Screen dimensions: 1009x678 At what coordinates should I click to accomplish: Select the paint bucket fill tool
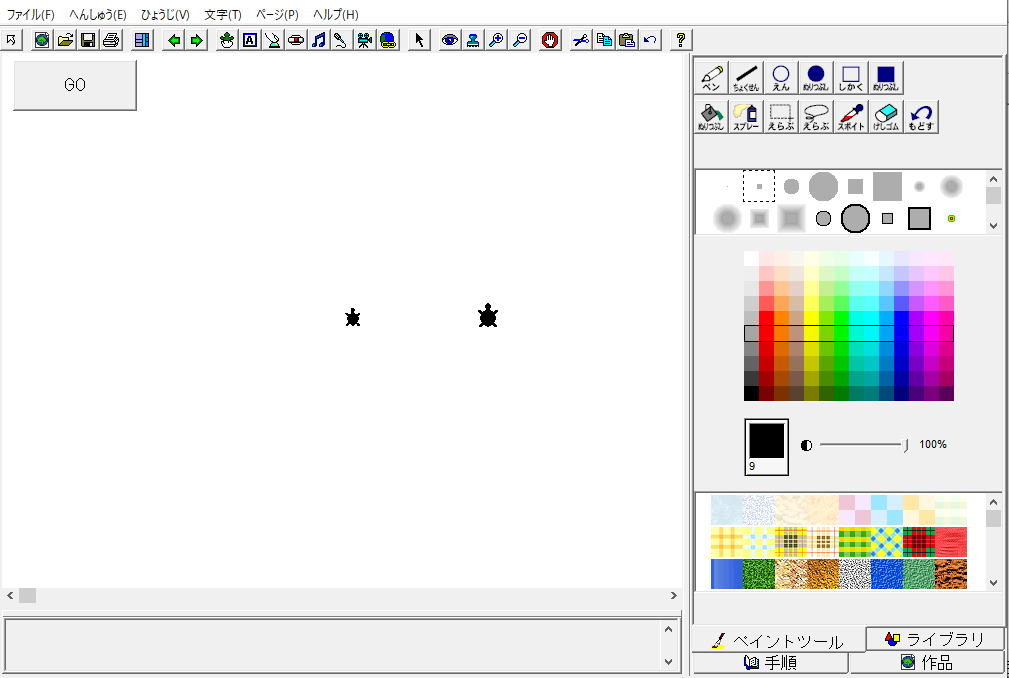(711, 117)
